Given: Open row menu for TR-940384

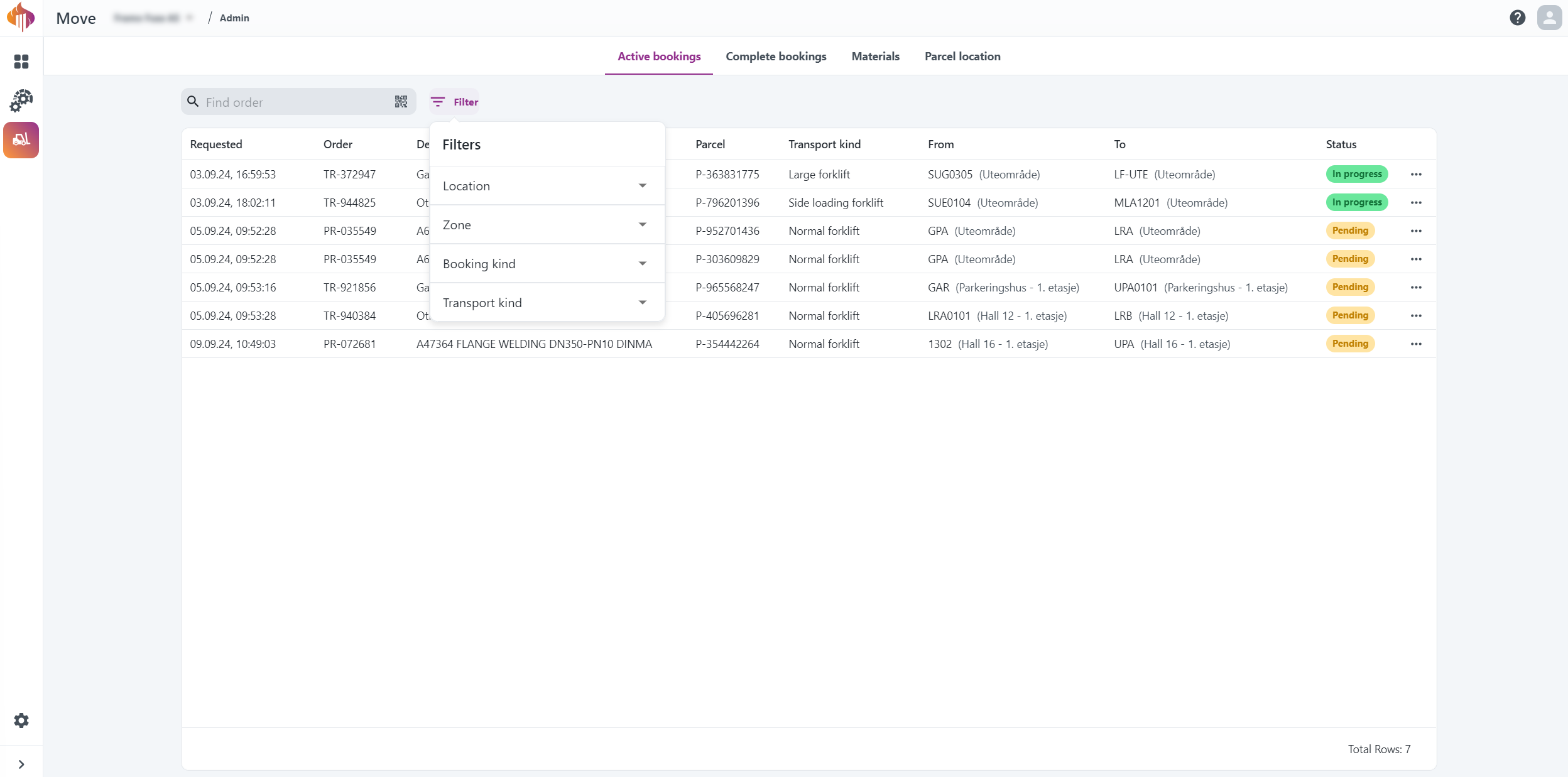Looking at the screenshot, I should (1416, 315).
